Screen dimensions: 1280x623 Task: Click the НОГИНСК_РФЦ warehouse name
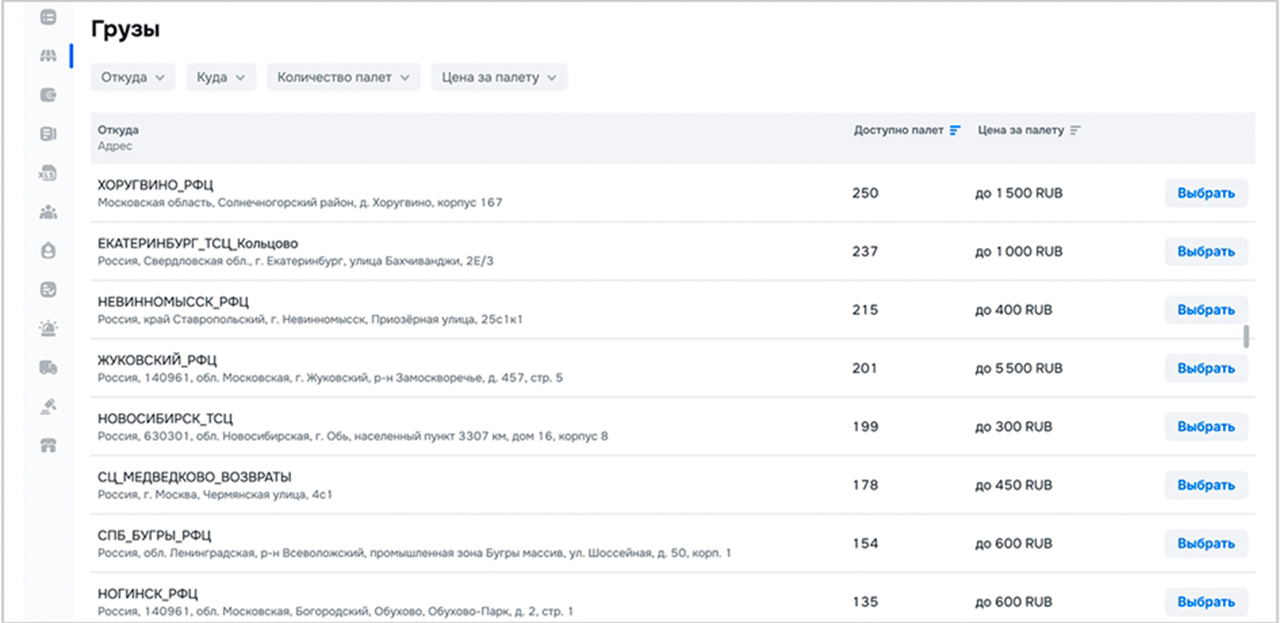tap(148, 594)
